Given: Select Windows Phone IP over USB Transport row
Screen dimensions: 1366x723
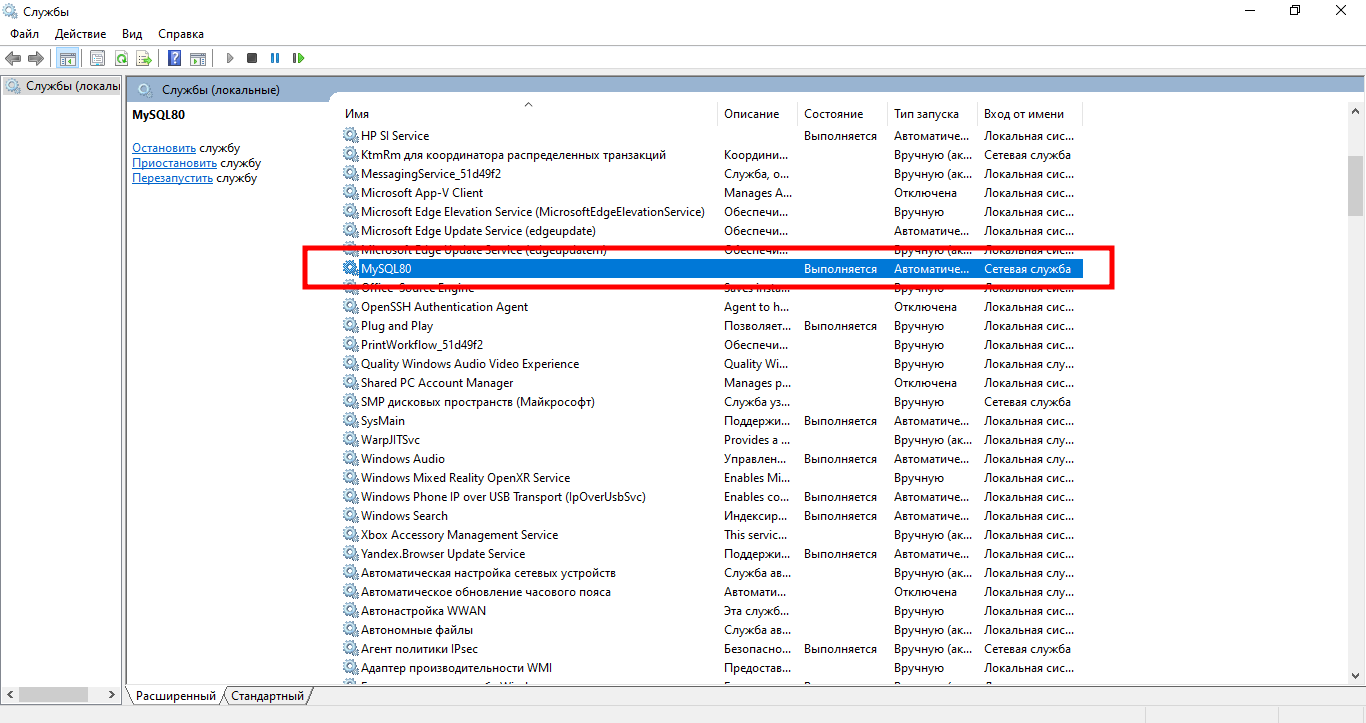Looking at the screenshot, I should [711, 497].
